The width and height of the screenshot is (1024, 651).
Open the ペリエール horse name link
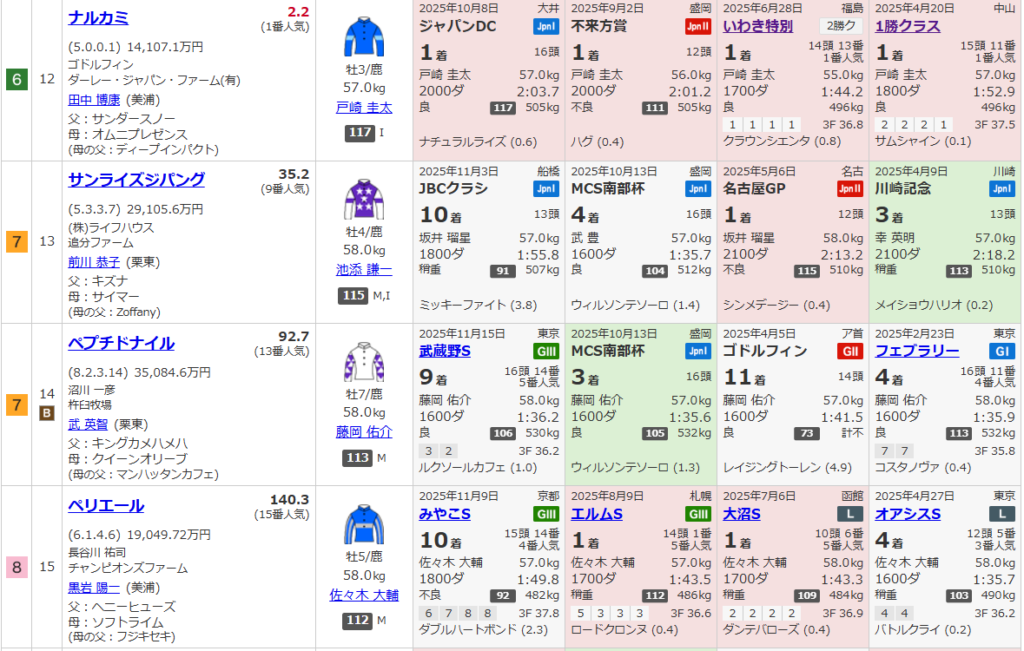(106, 505)
